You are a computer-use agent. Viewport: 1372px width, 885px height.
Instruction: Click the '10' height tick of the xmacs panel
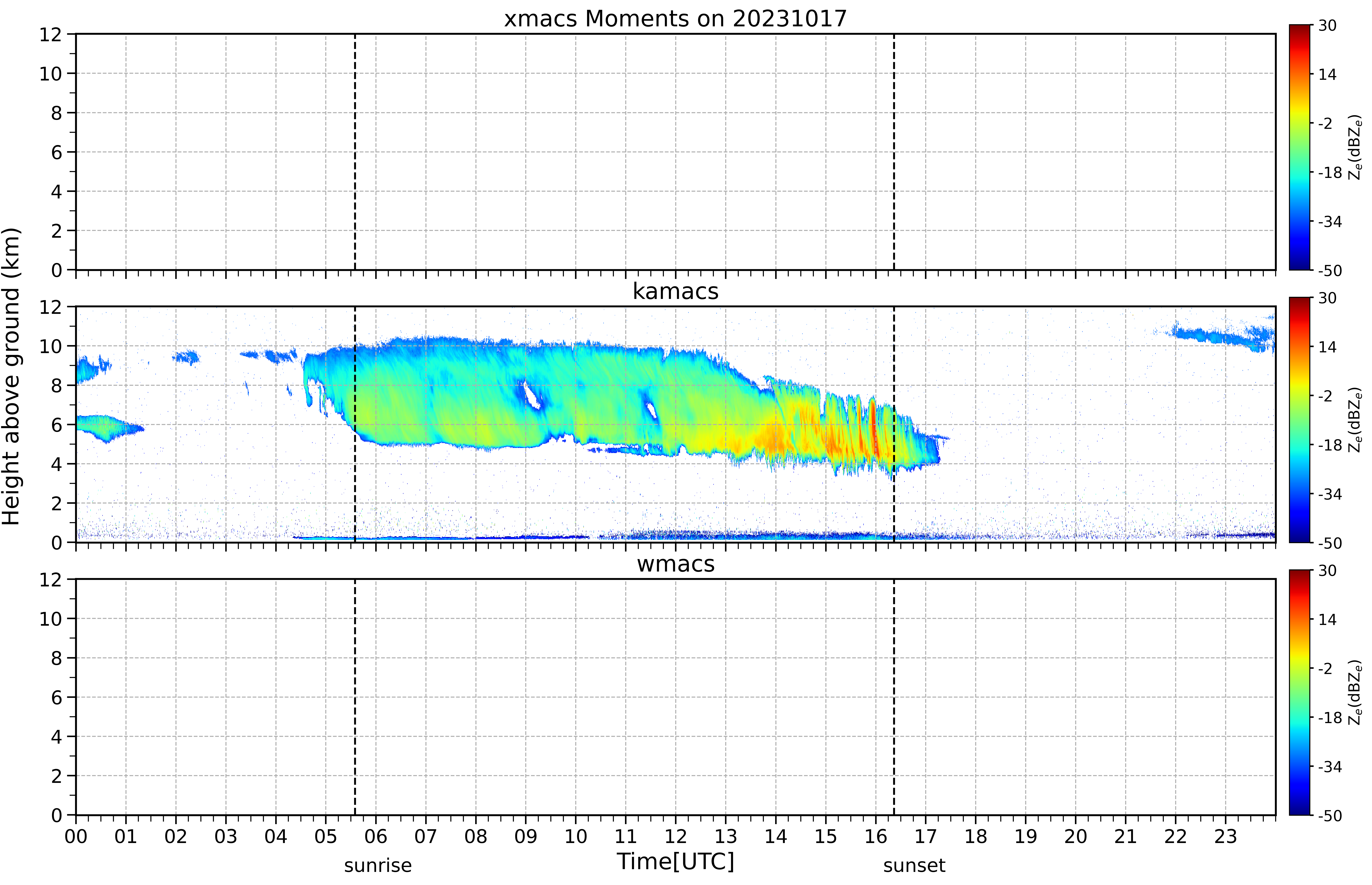51,74
